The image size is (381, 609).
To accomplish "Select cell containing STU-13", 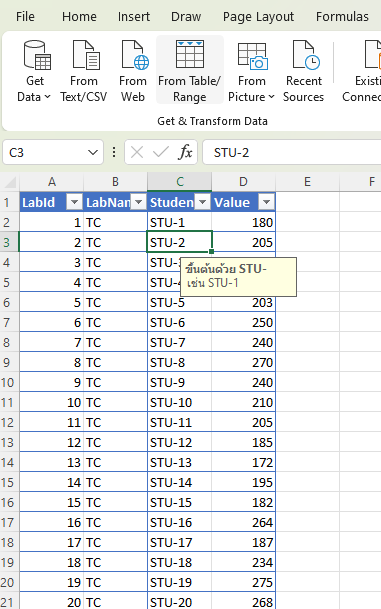I will 179,463.
